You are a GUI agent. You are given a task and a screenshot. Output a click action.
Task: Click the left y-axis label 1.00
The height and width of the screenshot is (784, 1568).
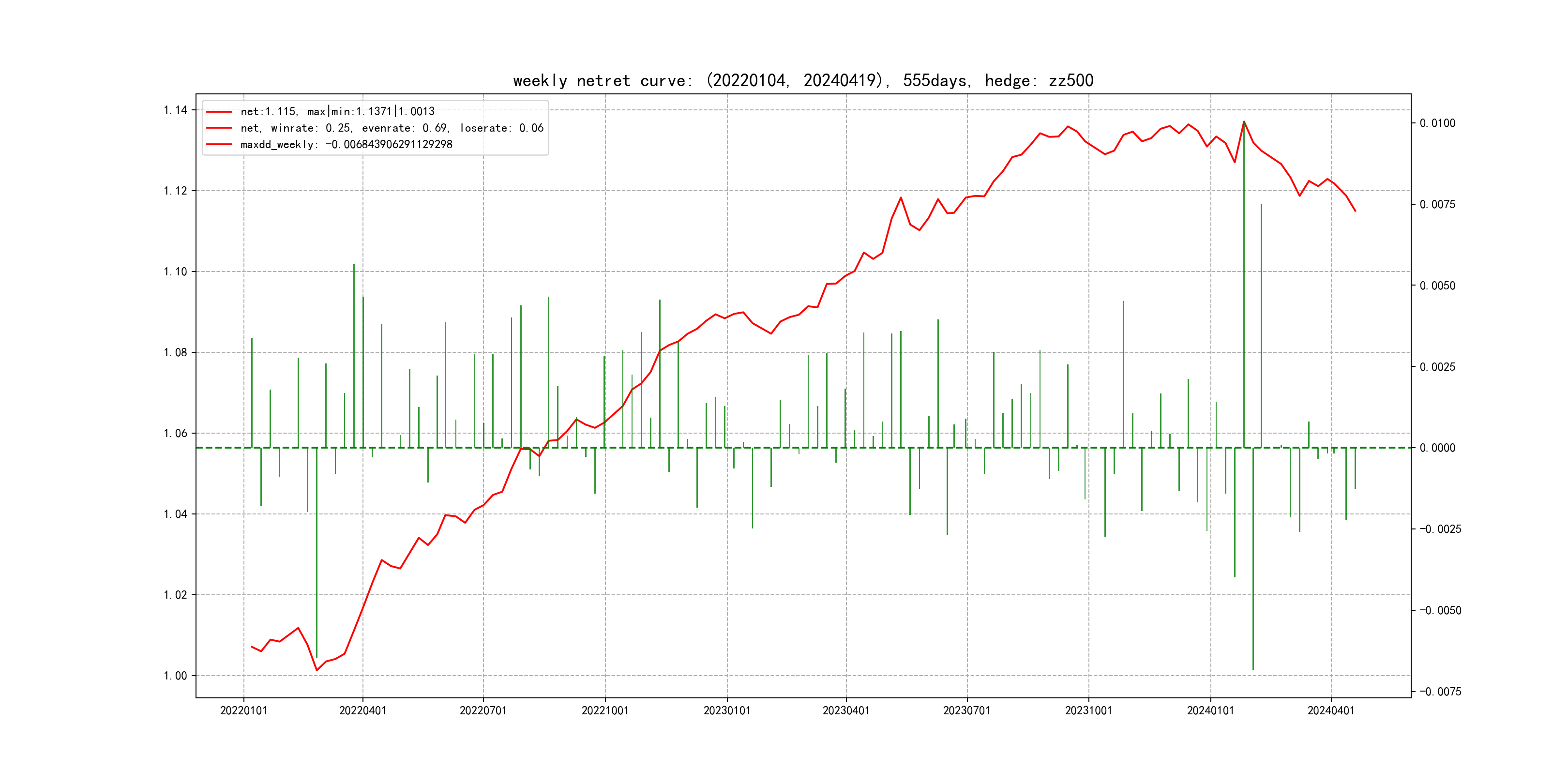coord(175,676)
